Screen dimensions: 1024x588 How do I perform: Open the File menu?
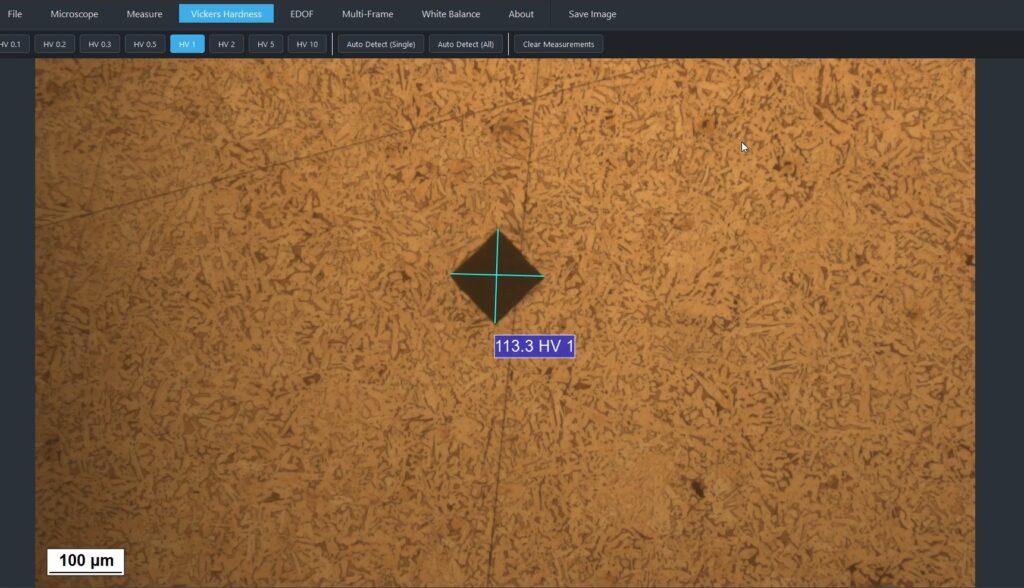click(15, 14)
